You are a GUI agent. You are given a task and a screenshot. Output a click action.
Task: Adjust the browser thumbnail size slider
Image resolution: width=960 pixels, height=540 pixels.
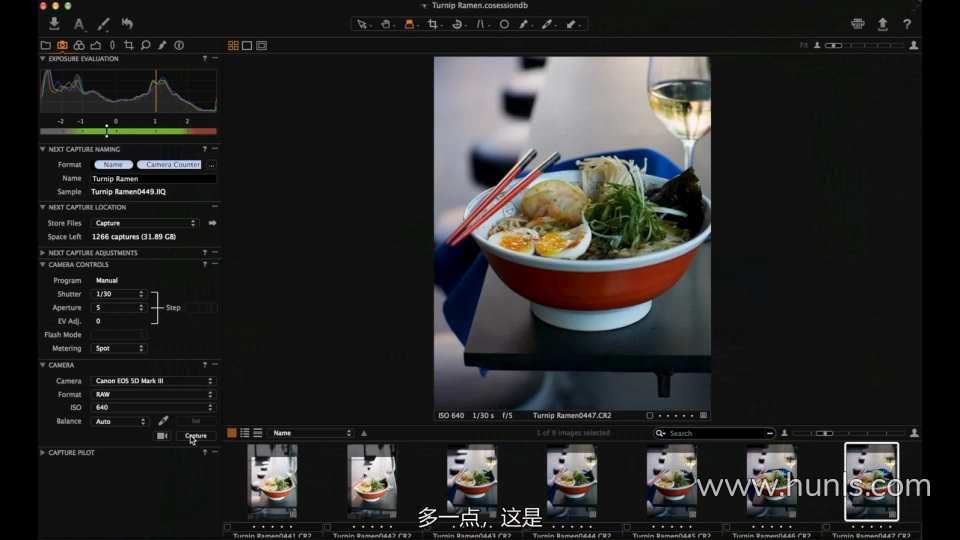[x=823, y=433]
